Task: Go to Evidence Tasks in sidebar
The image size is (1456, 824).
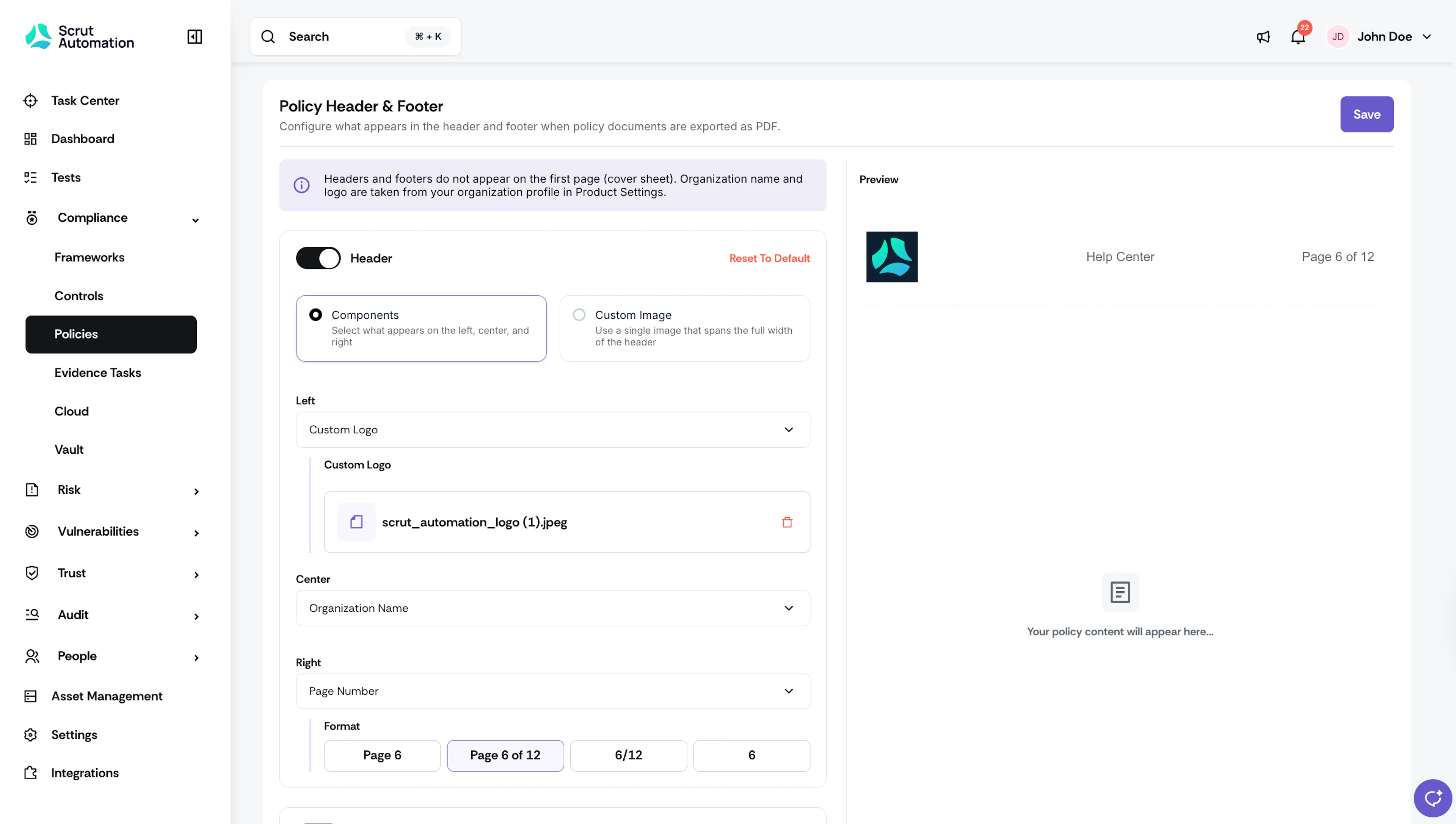Action: [x=97, y=372]
